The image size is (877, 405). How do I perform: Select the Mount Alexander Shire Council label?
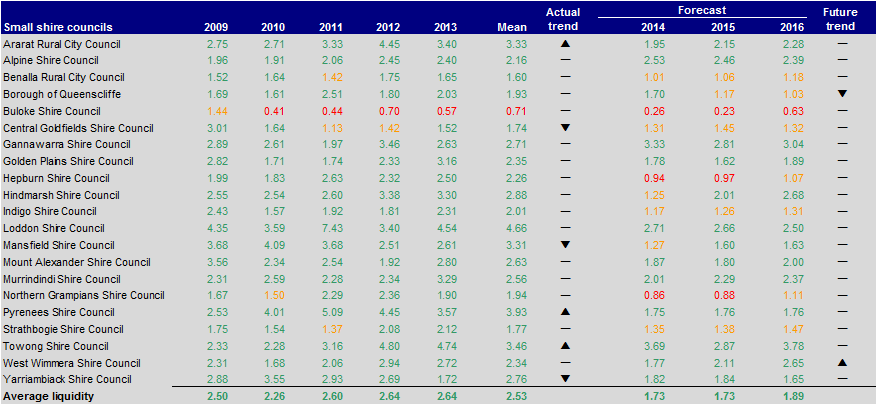[77, 262]
